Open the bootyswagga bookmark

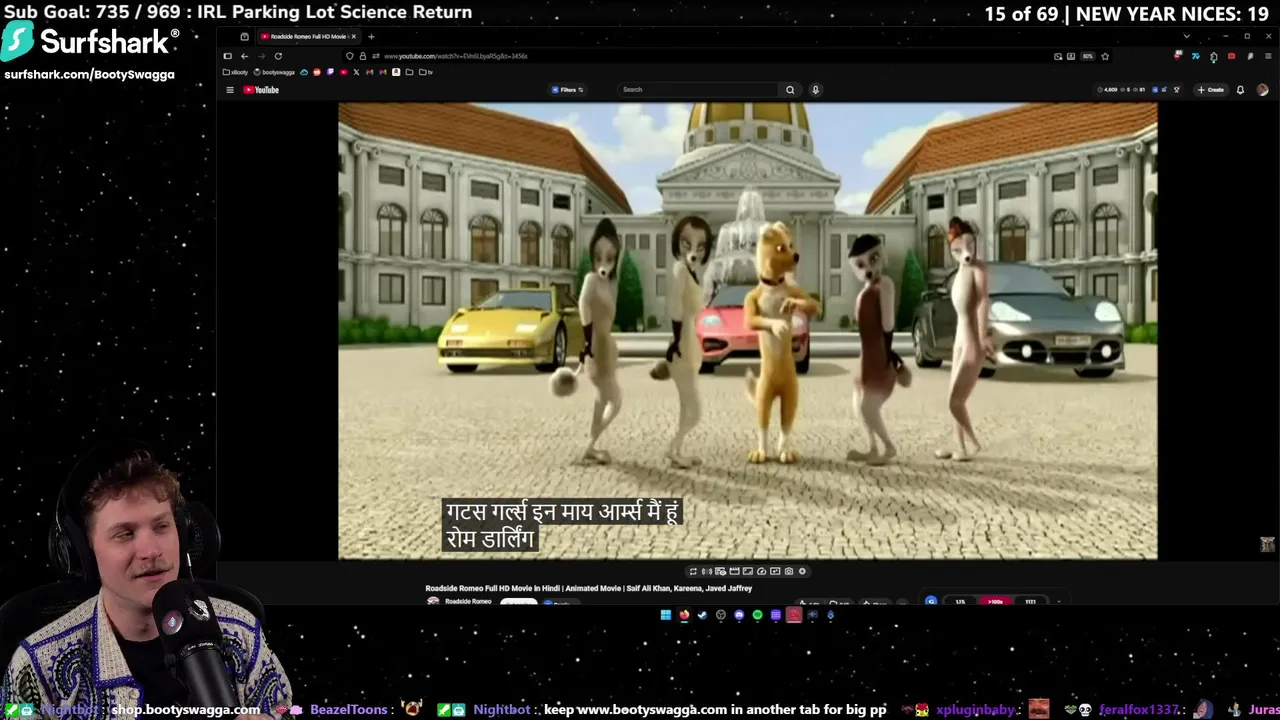(x=274, y=72)
